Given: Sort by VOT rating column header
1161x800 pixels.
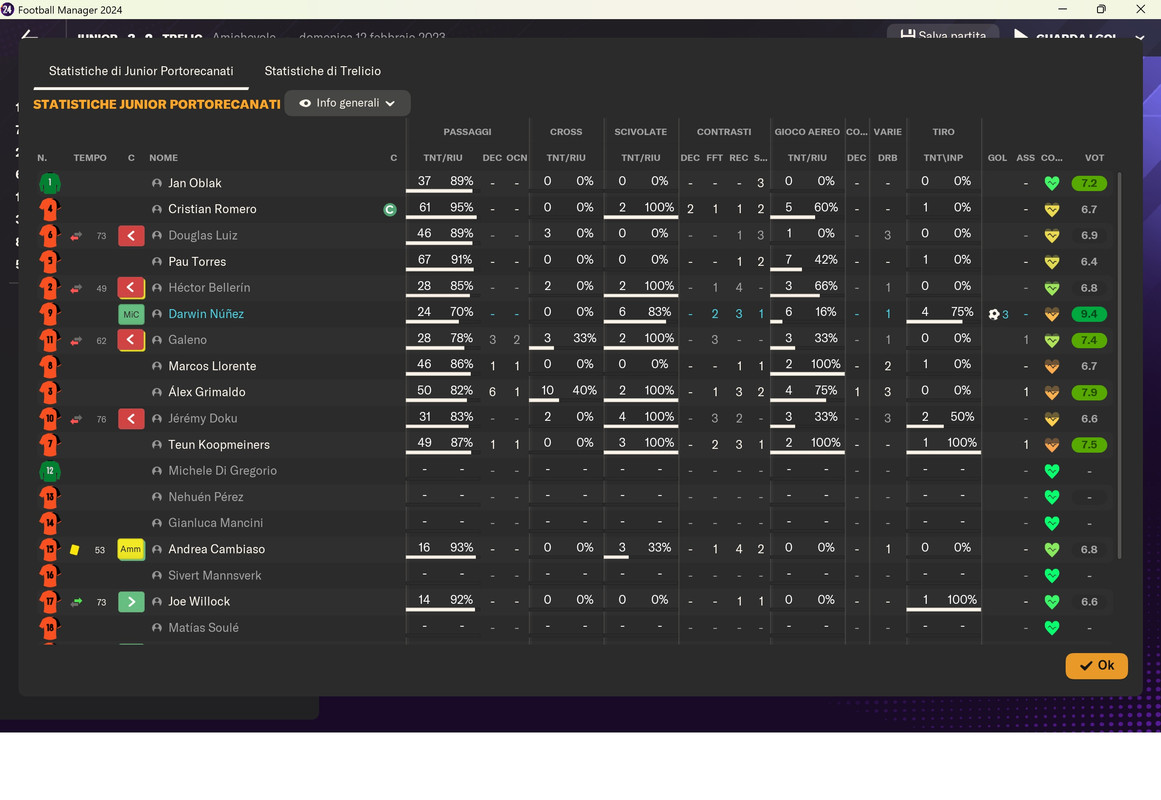Looking at the screenshot, I should [x=1094, y=158].
